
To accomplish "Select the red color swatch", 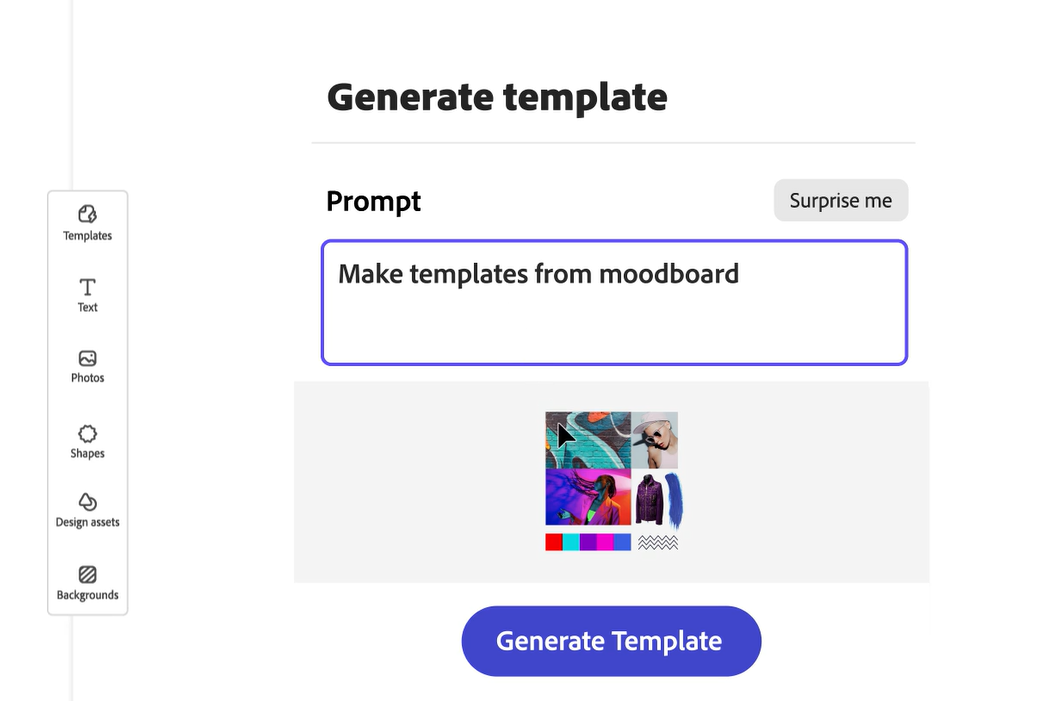I will tap(553, 542).
